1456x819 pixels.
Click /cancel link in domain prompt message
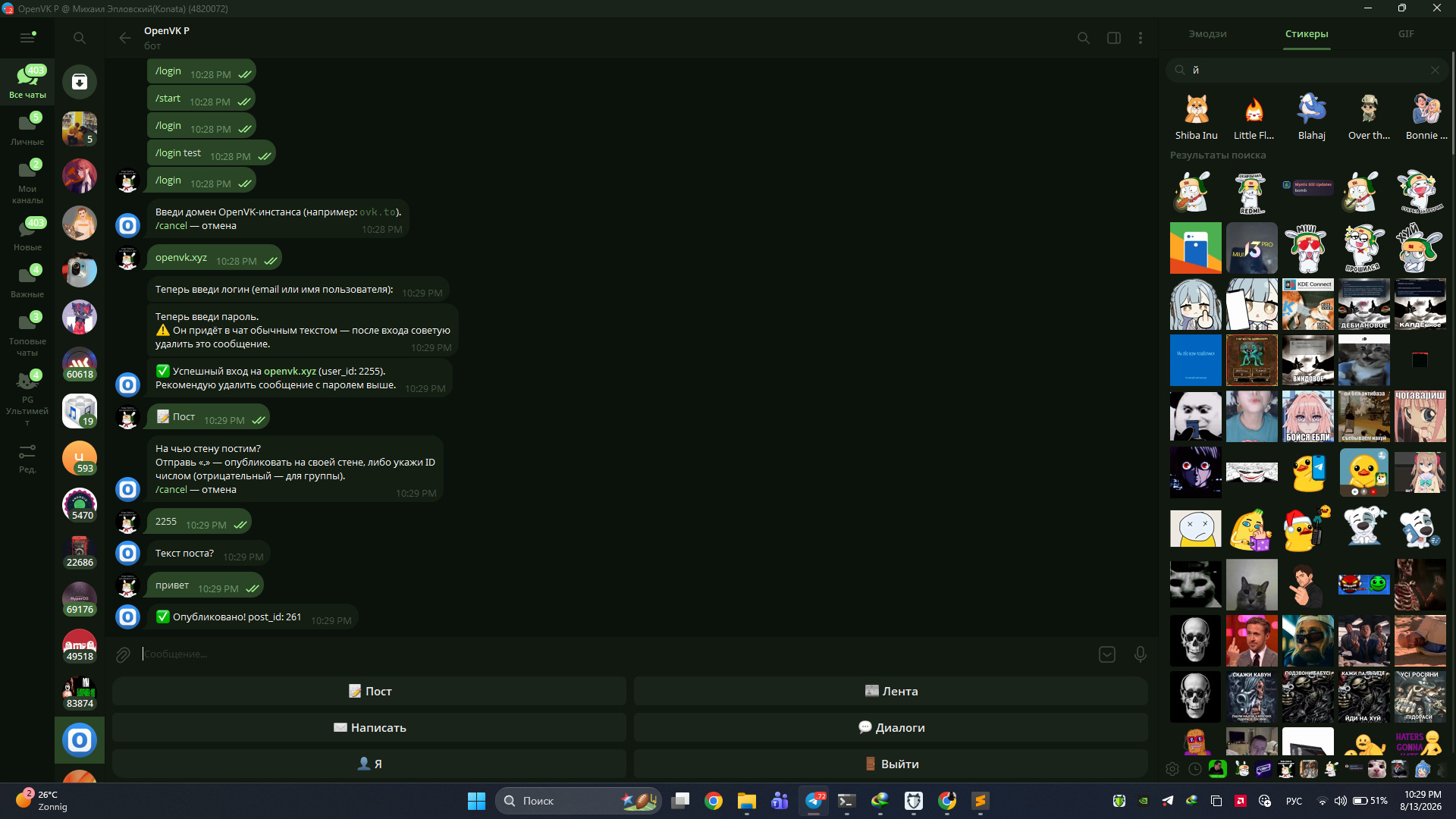coord(171,226)
